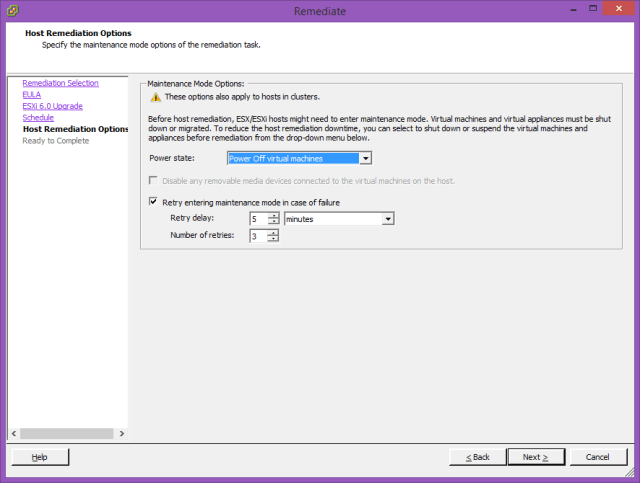This screenshot has height=483, width=640.
Task: Return to the Schedule step
Action: (x=38, y=117)
